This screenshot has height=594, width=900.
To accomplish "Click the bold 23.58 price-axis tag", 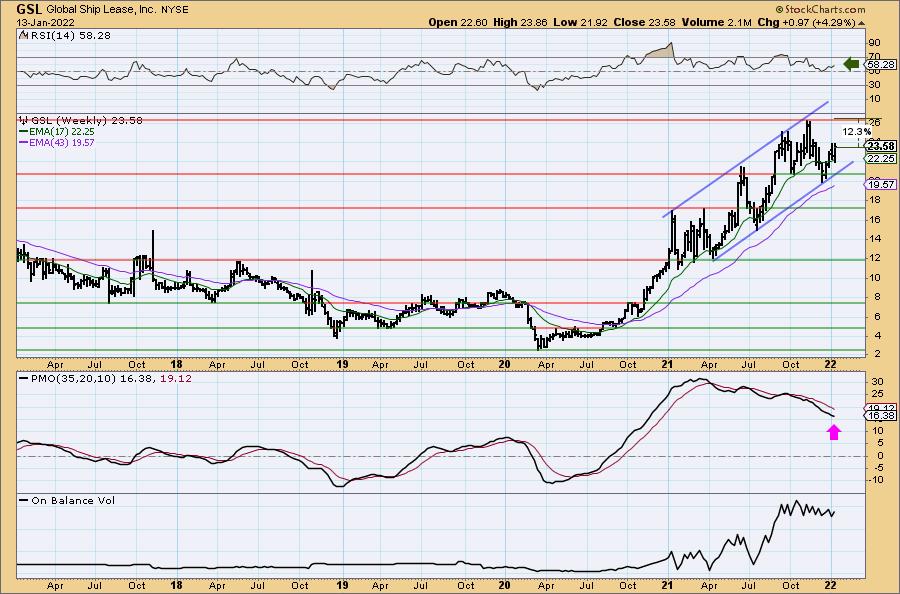I will coord(882,146).
